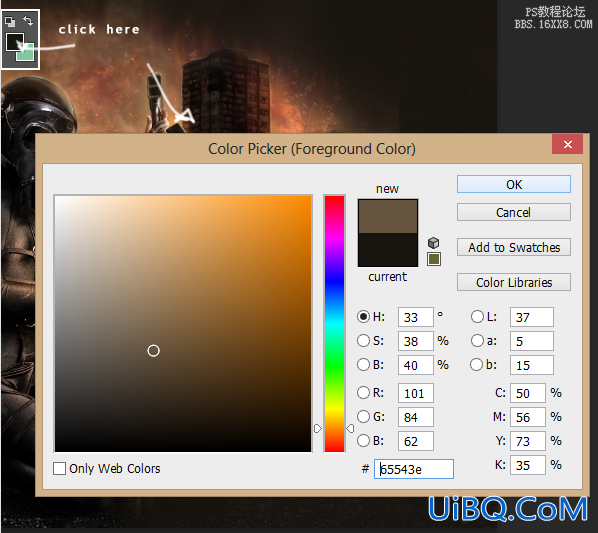Close the Color Picker dialog
Viewport: 598px width, 533px height.
[567, 144]
